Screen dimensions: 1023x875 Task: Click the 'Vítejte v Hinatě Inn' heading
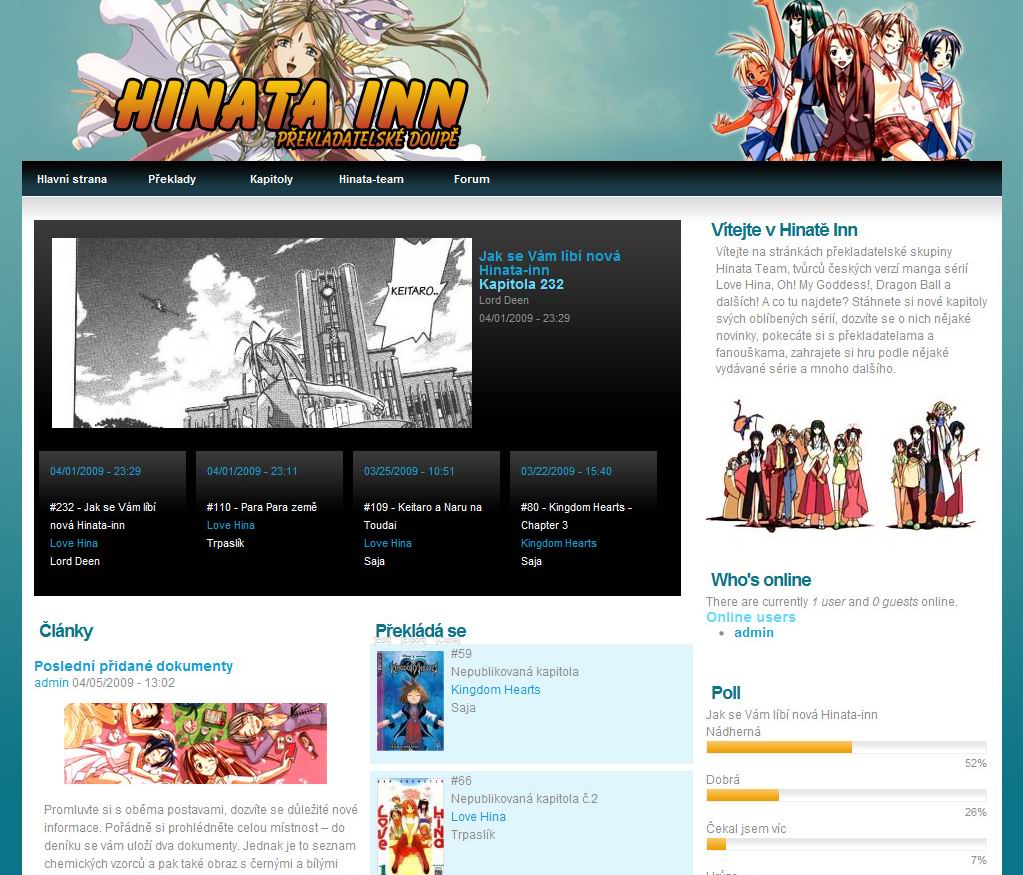click(784, 230)
